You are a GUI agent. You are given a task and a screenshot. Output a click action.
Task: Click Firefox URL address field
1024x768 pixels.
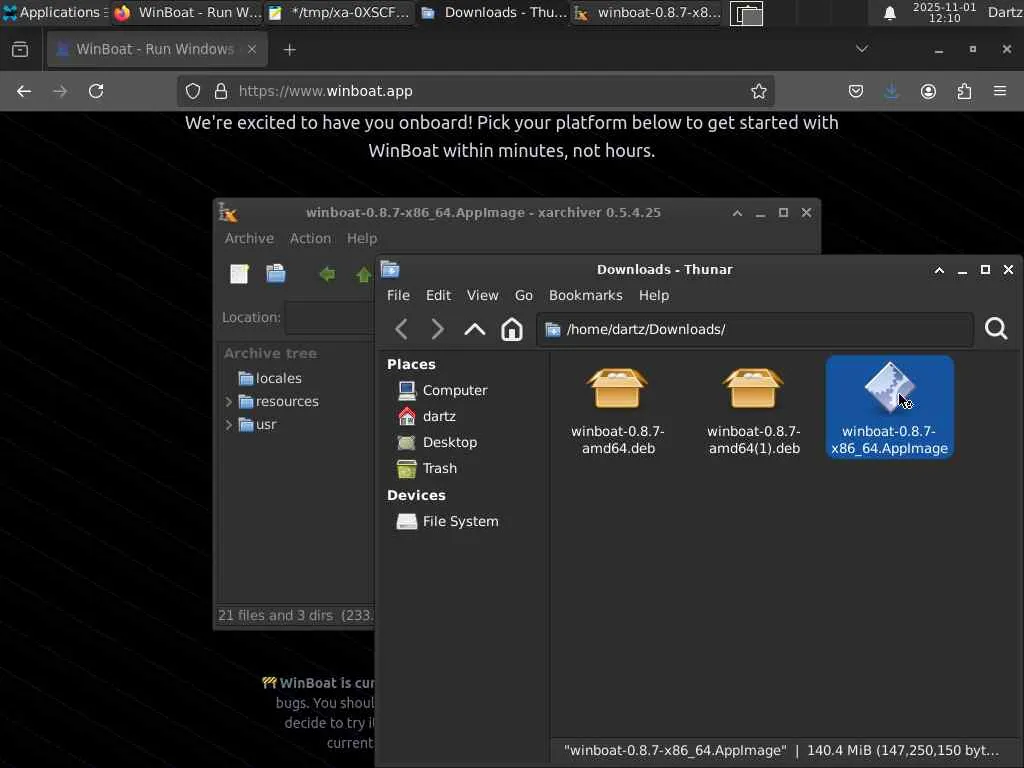pyautogui.click(x=475, y=91)
